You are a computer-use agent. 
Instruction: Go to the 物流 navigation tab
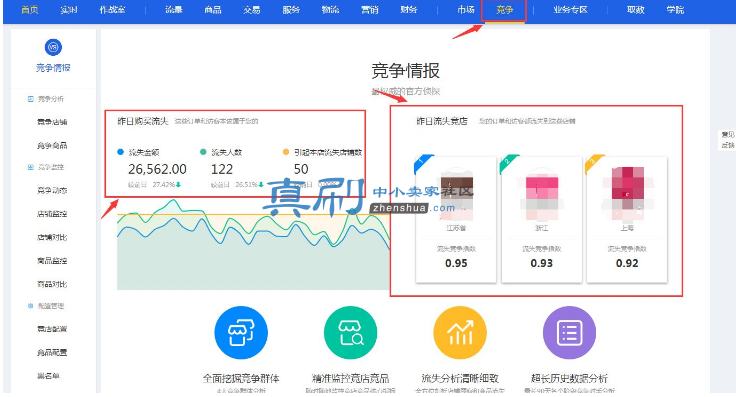point(330,10)
